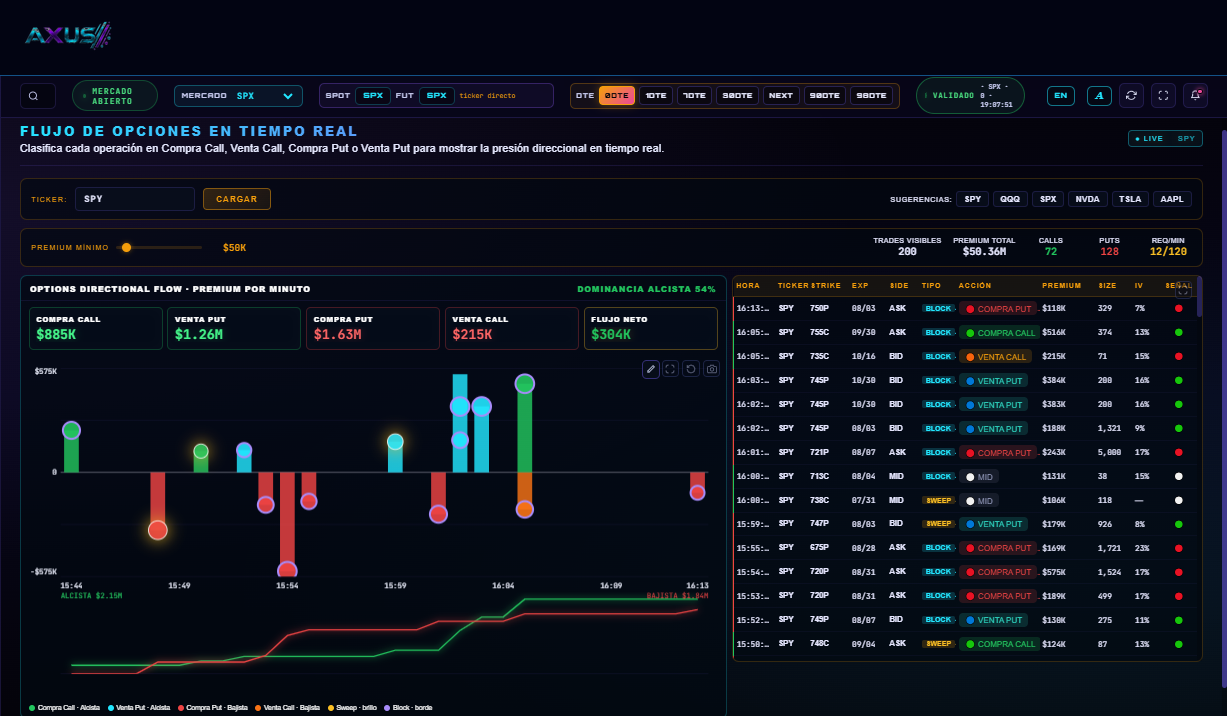Image resolution: width=1227 pixels, height=716 pixels.
Task: Click the stylized A icon button
Action: pos(1099,96)
